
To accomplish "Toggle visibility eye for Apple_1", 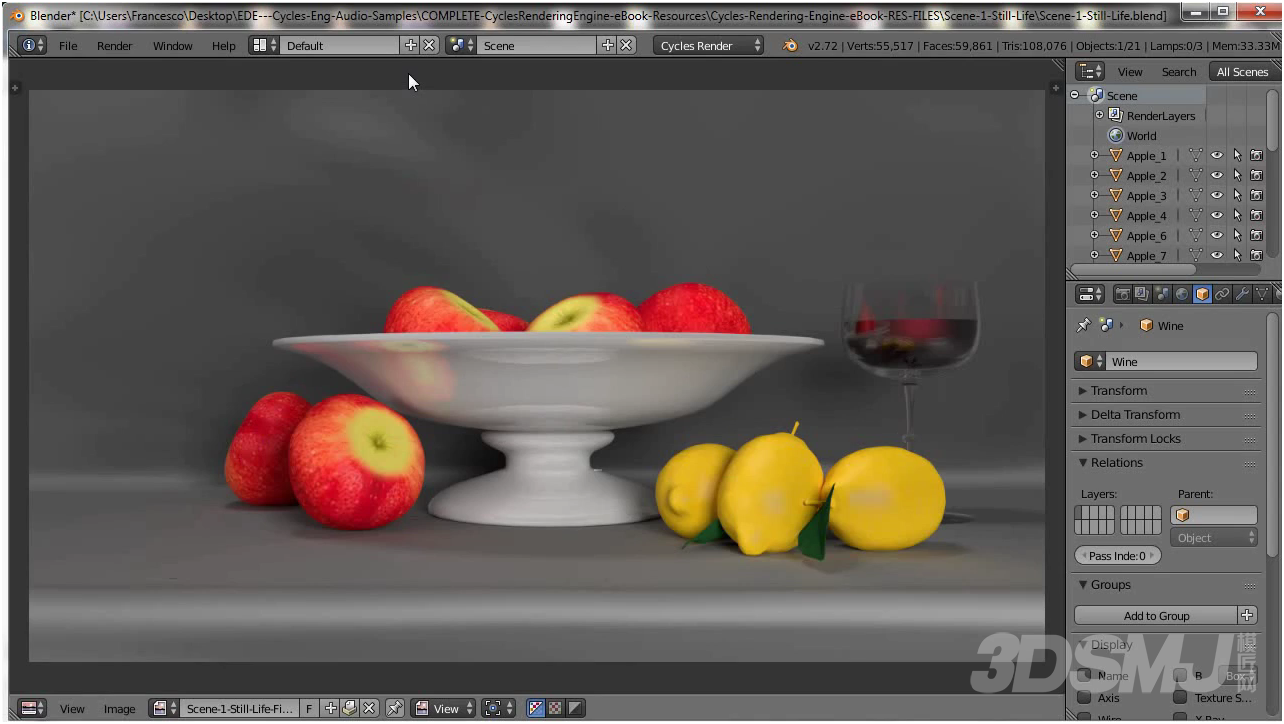I will coord(1217,155).
